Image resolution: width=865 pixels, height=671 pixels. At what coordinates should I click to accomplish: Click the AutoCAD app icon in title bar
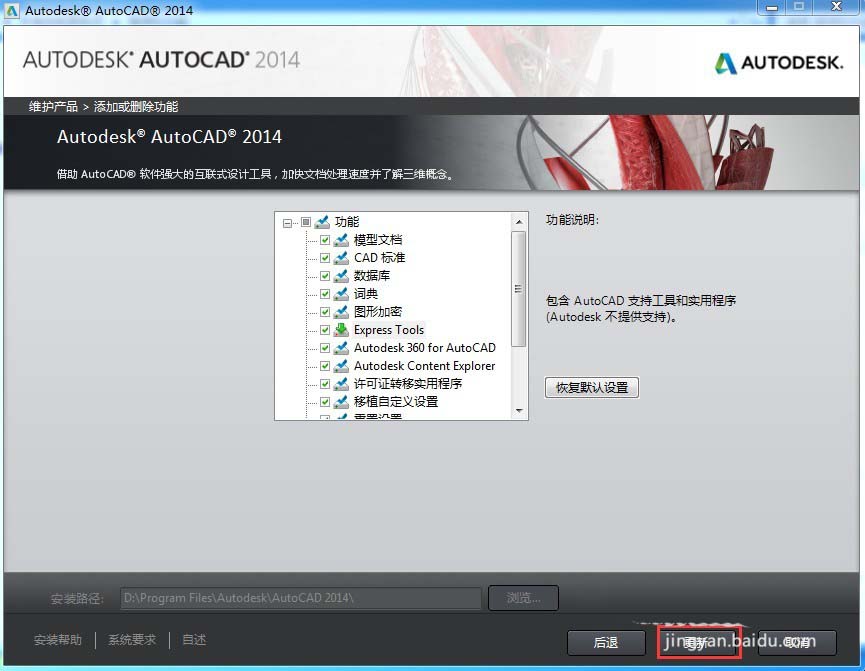point(12,10)
